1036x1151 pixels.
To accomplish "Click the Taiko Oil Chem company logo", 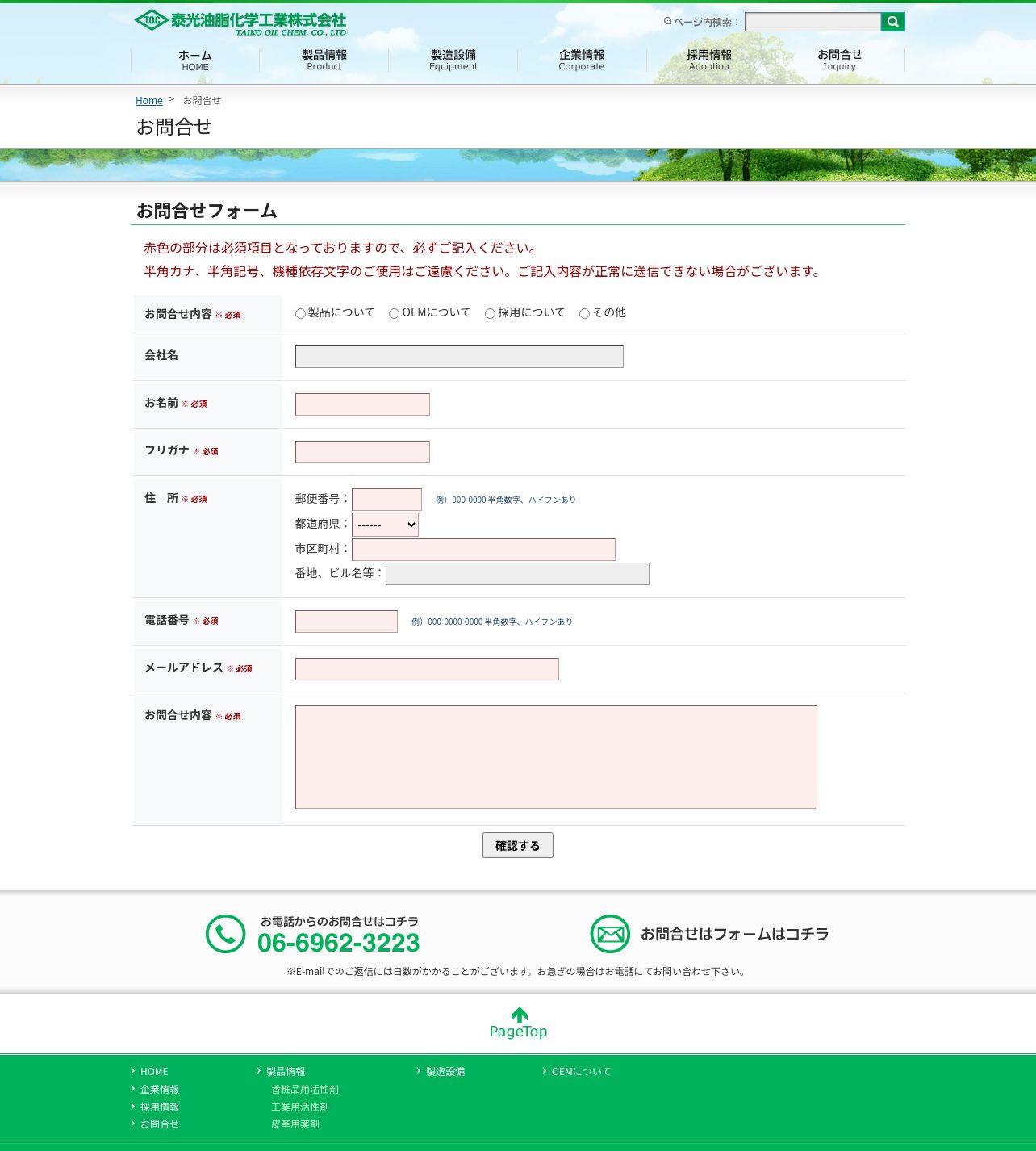I will click(x=240, y=23).
